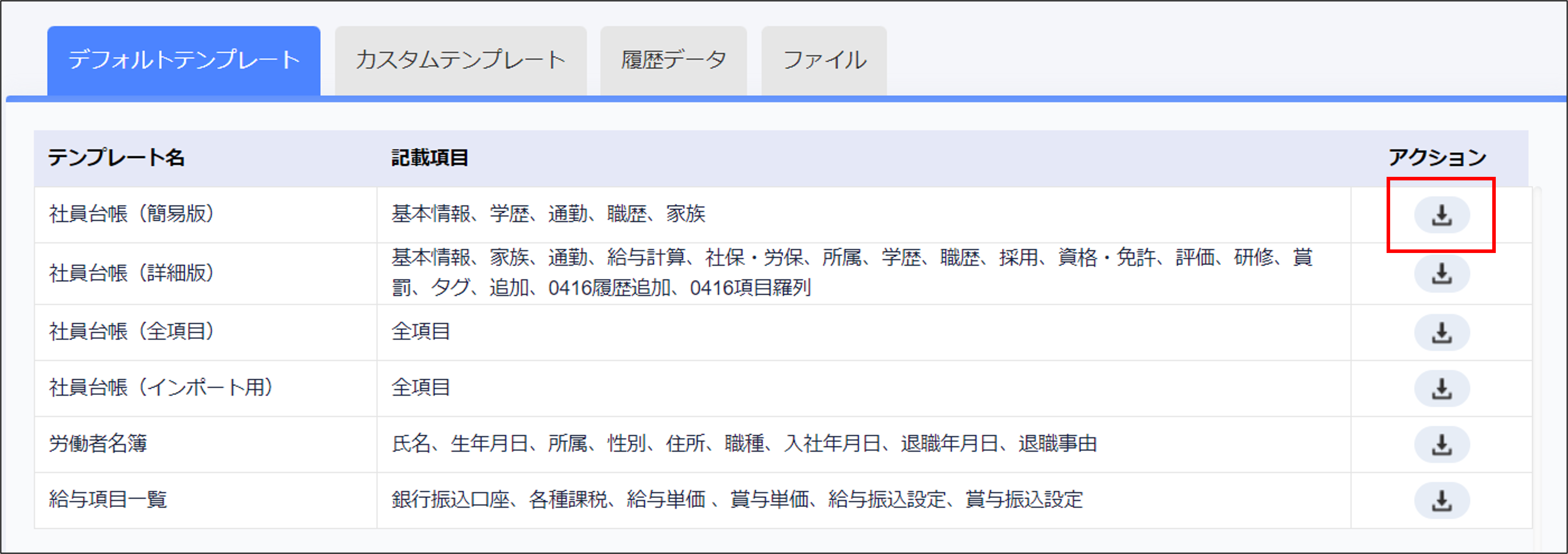The width and height of the screenshot is (1568, 554).
Task: Download the 労働者名簿 template
Action: [1441, 444]
